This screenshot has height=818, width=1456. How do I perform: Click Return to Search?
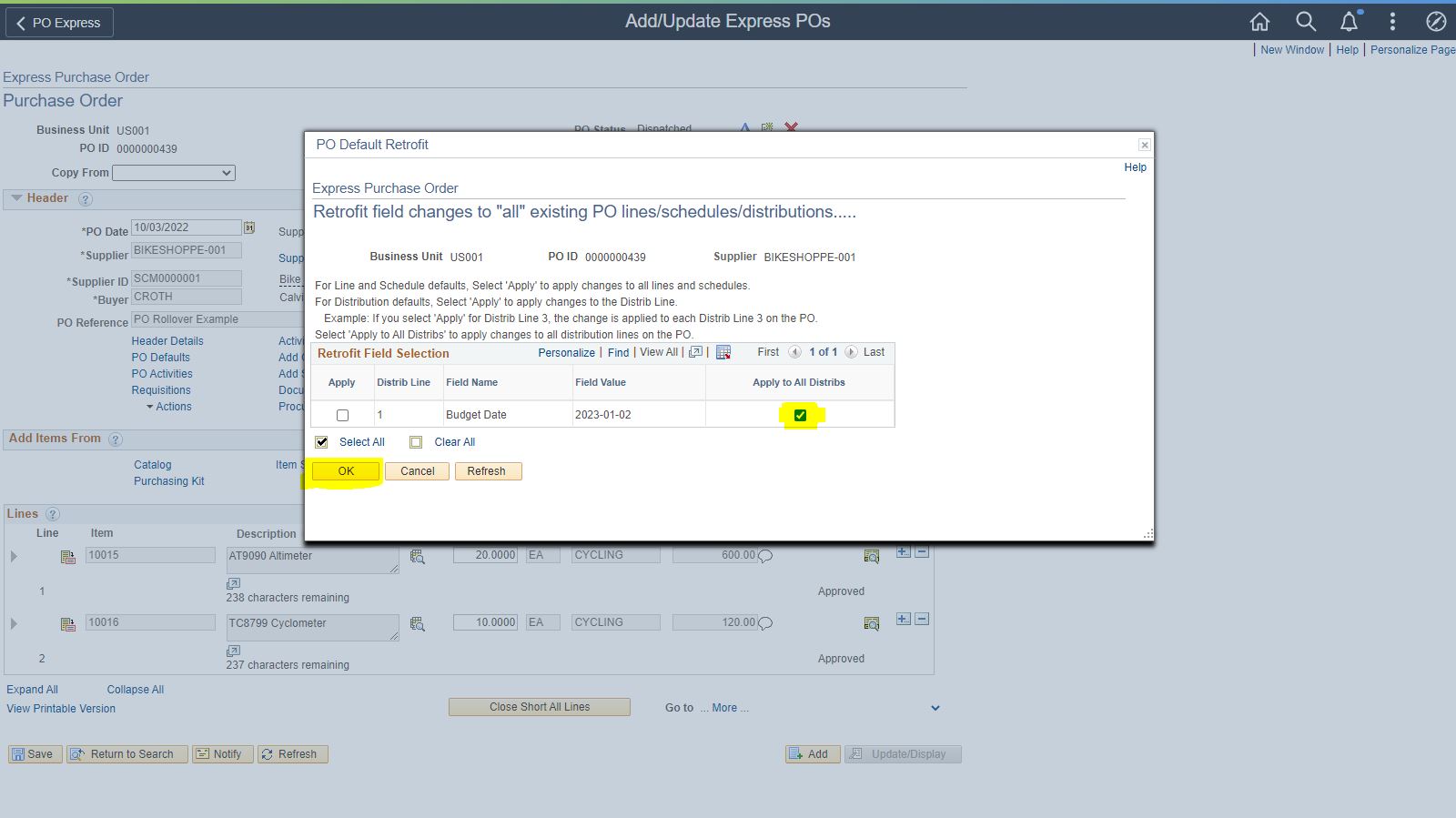pyautogui.click(x=127, y=754)
